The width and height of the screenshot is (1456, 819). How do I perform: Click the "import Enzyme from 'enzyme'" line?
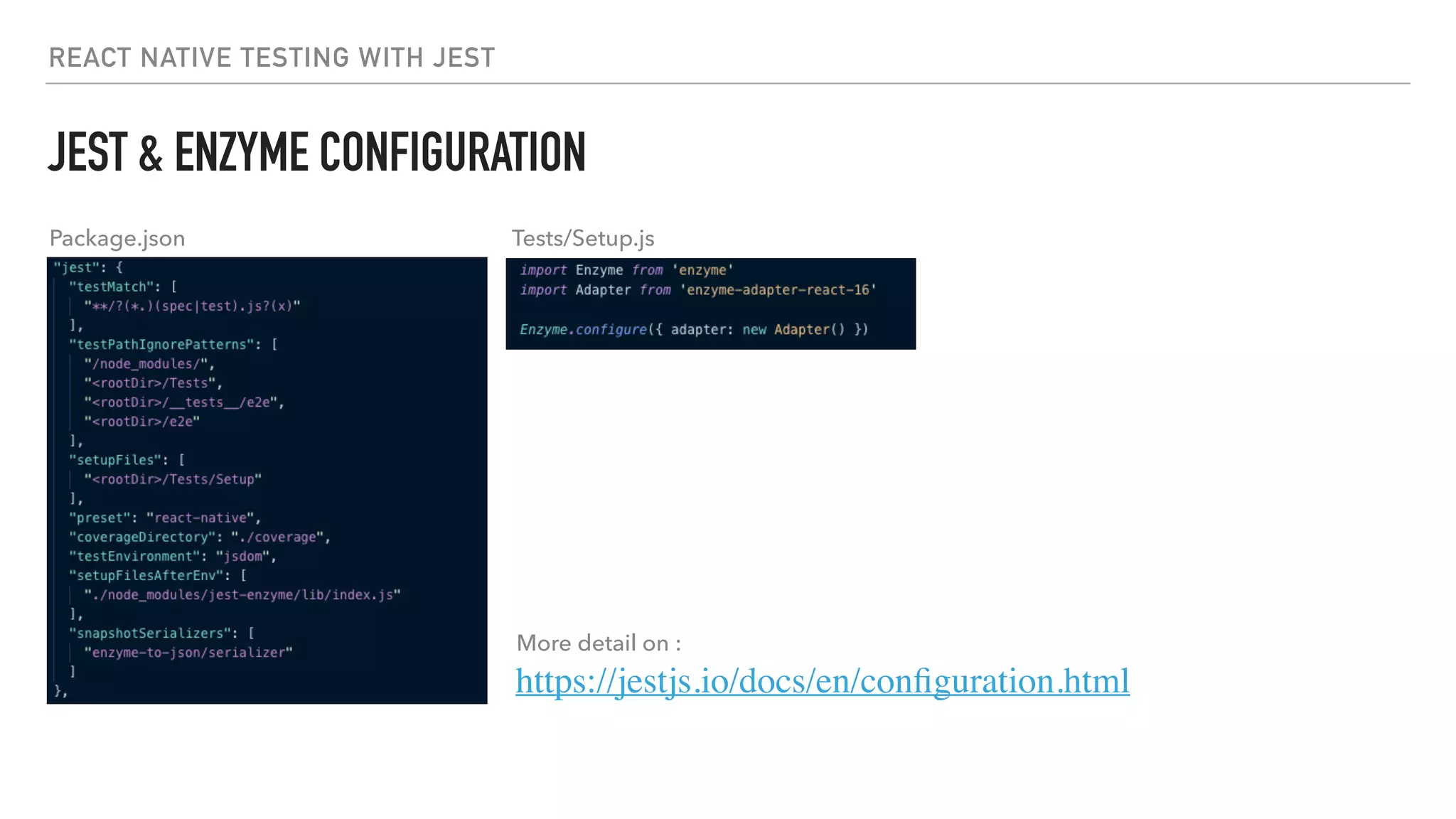[626, 269]
